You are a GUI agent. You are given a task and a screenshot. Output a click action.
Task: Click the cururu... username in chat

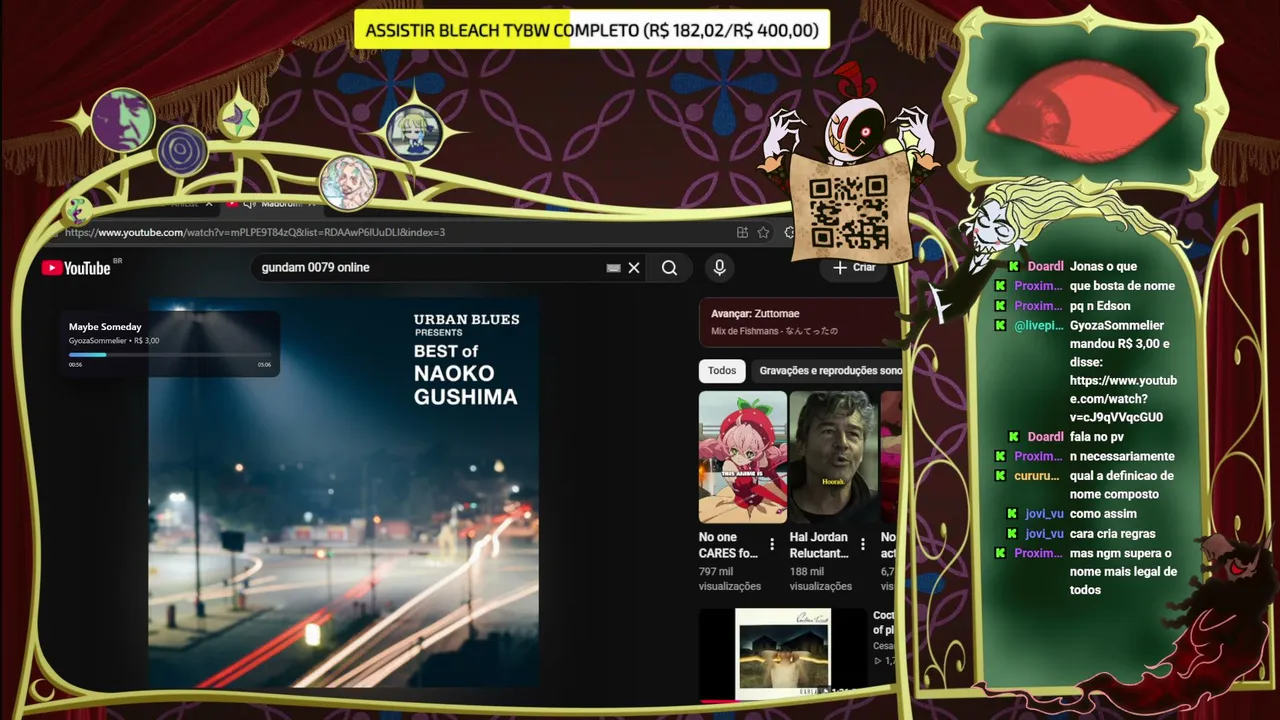pyautogui.click(x=1037, y=476)
